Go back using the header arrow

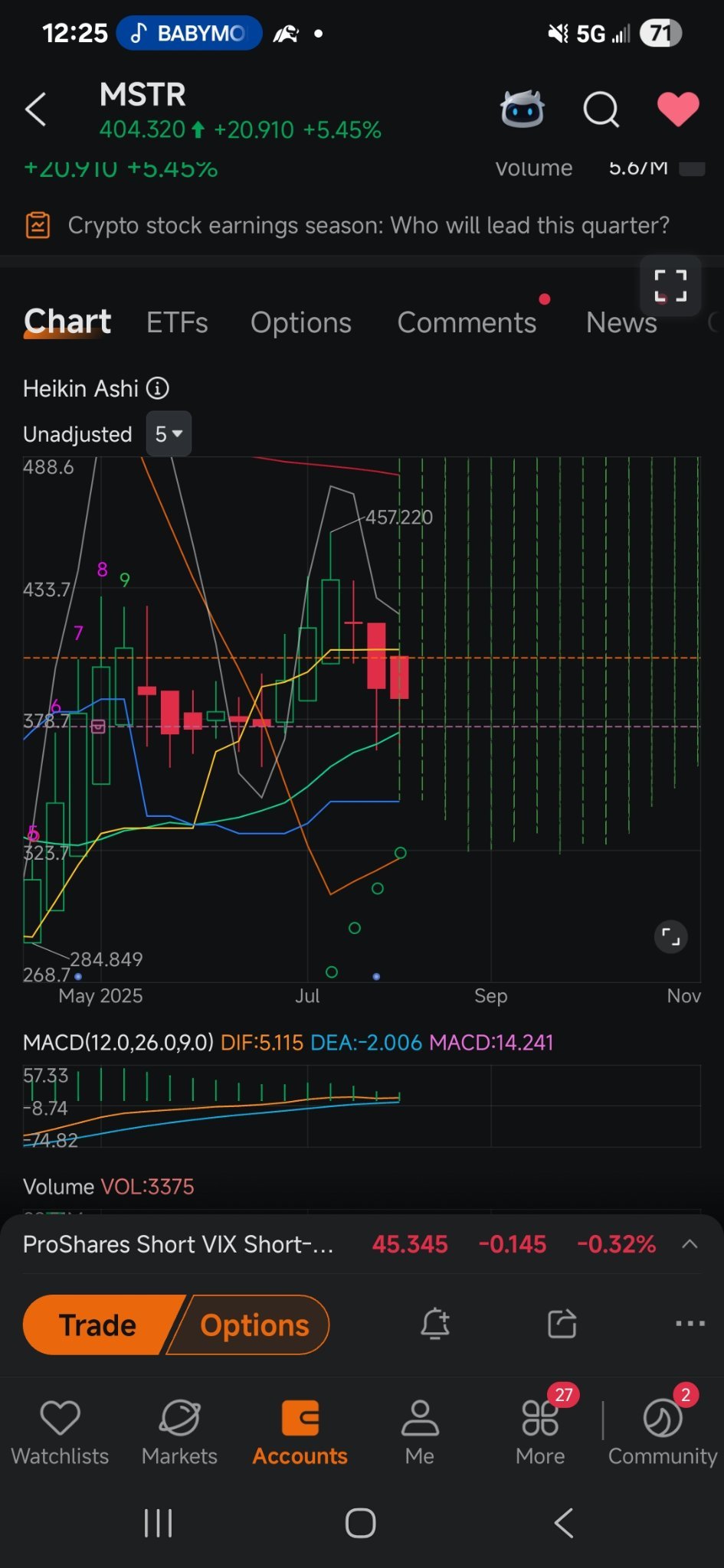pyautogui.click(x=36, y=109)
